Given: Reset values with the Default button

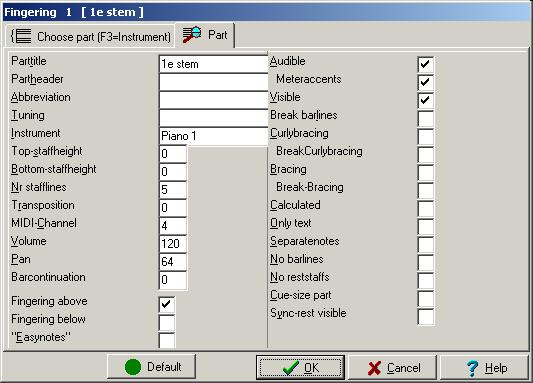Looking at the screenshot, I should (152, 367).
